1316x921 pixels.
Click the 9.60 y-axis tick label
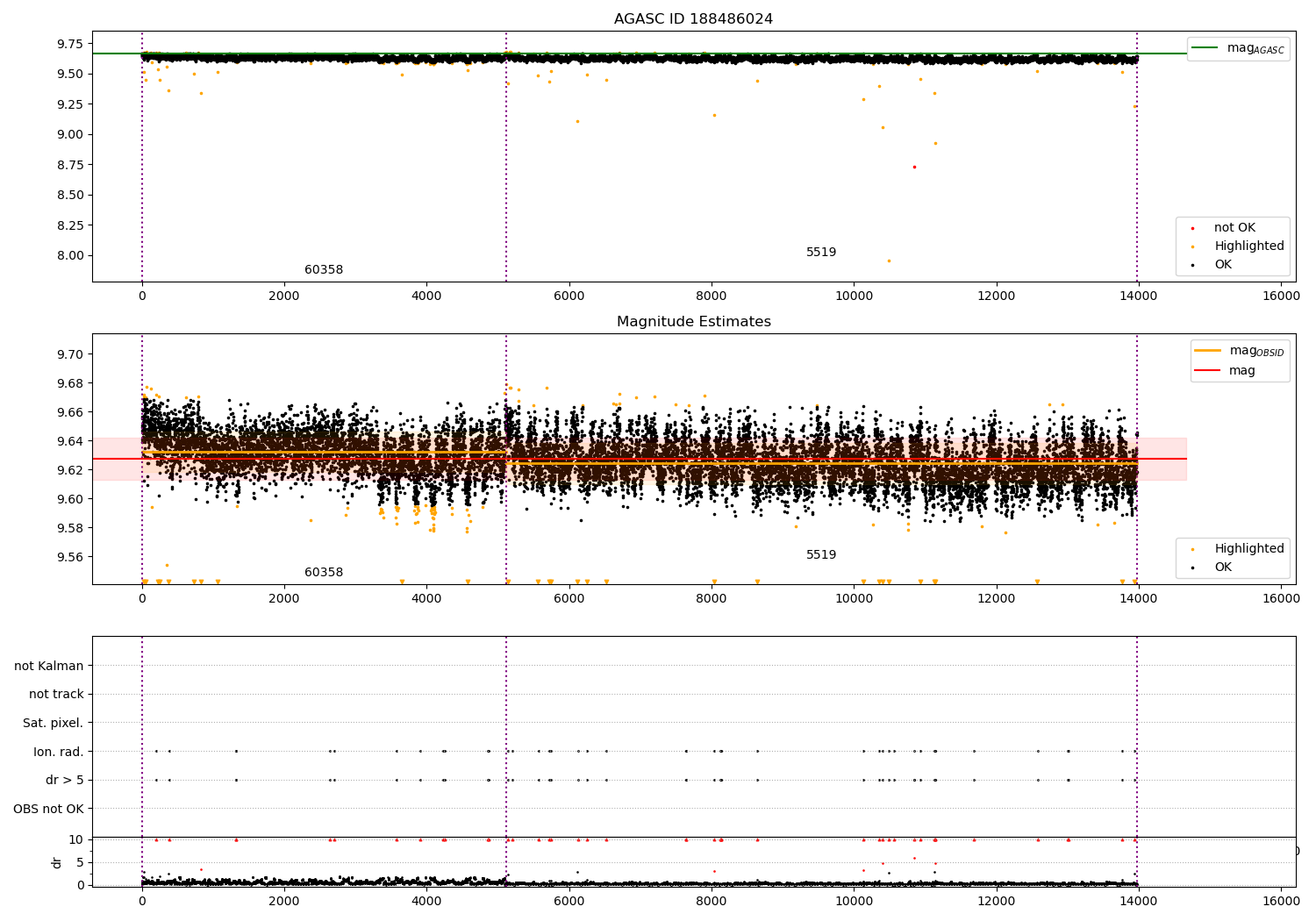click(69, 499)
